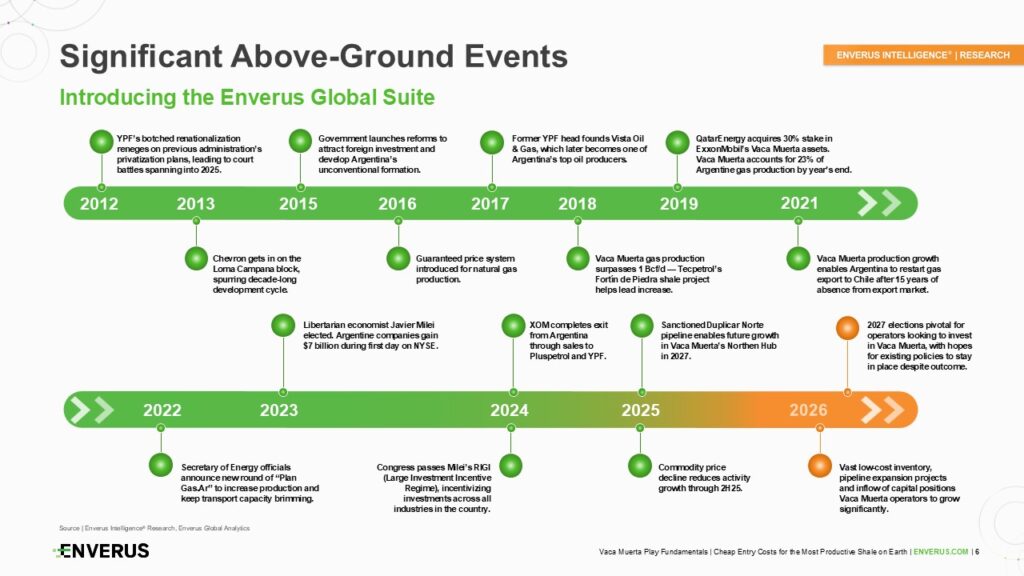This screenshot has height=576, width=1024.
Task: Click the Vast low-cost inventory description text
Action: tap(900, 488)
